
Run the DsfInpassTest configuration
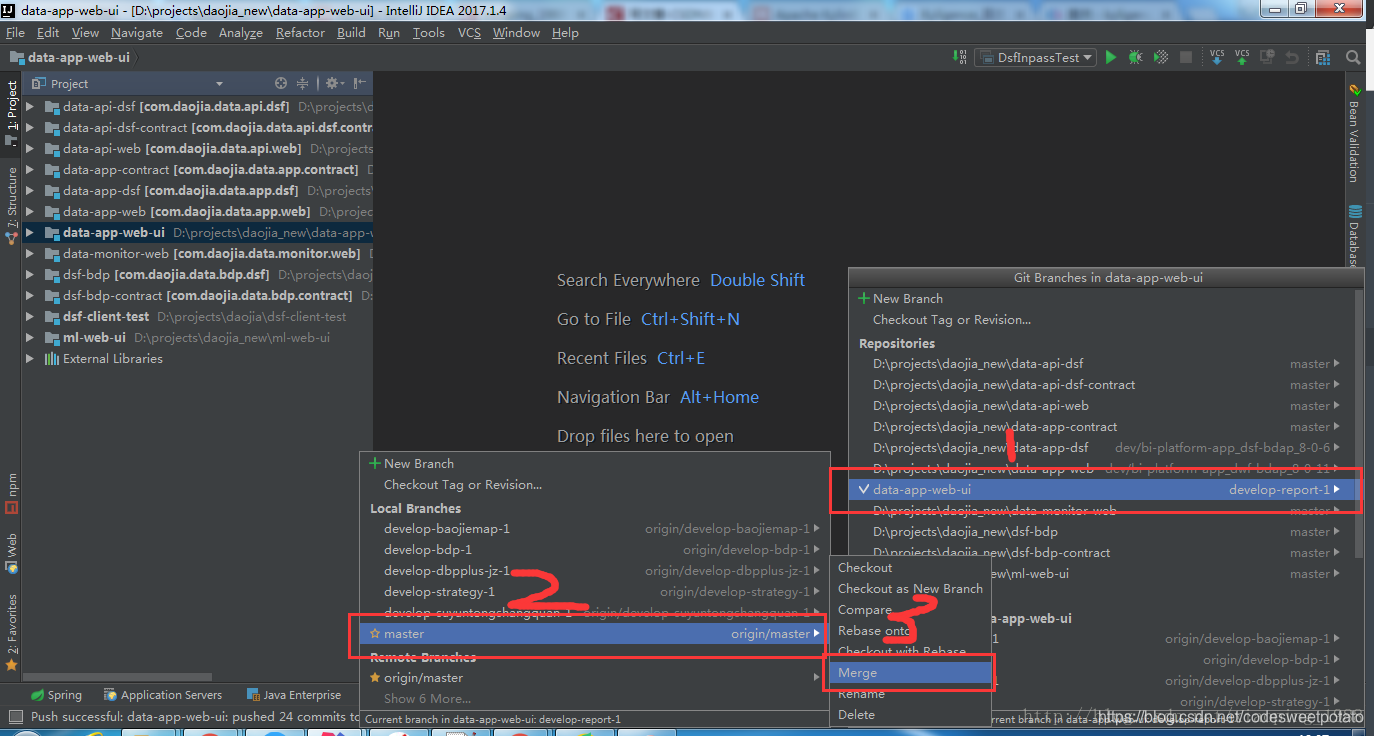[1110, 58]
